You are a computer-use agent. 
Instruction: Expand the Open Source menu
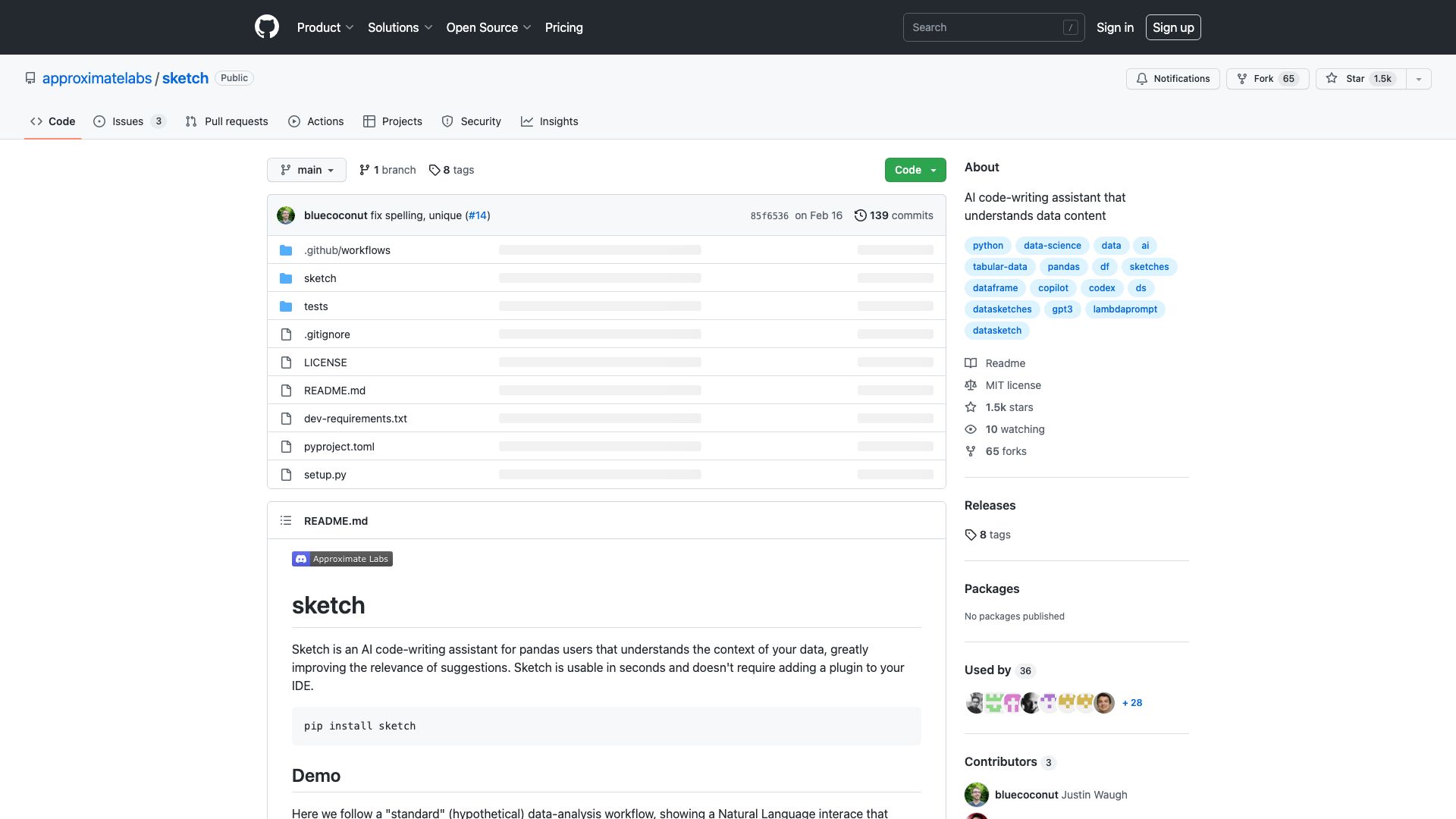488,27
